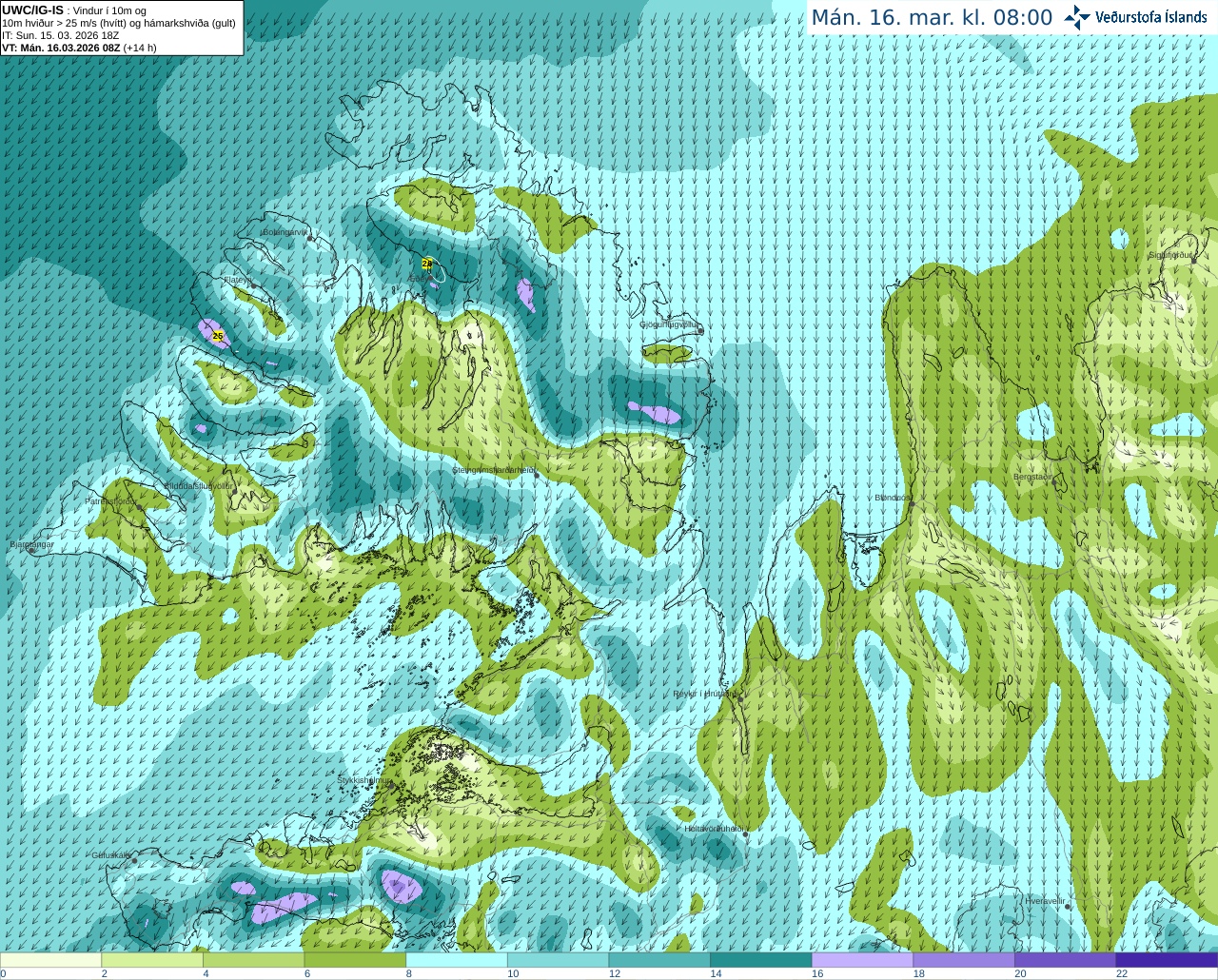Click the legend value 20
The image size is (1218, 980).
[1020, 973]
